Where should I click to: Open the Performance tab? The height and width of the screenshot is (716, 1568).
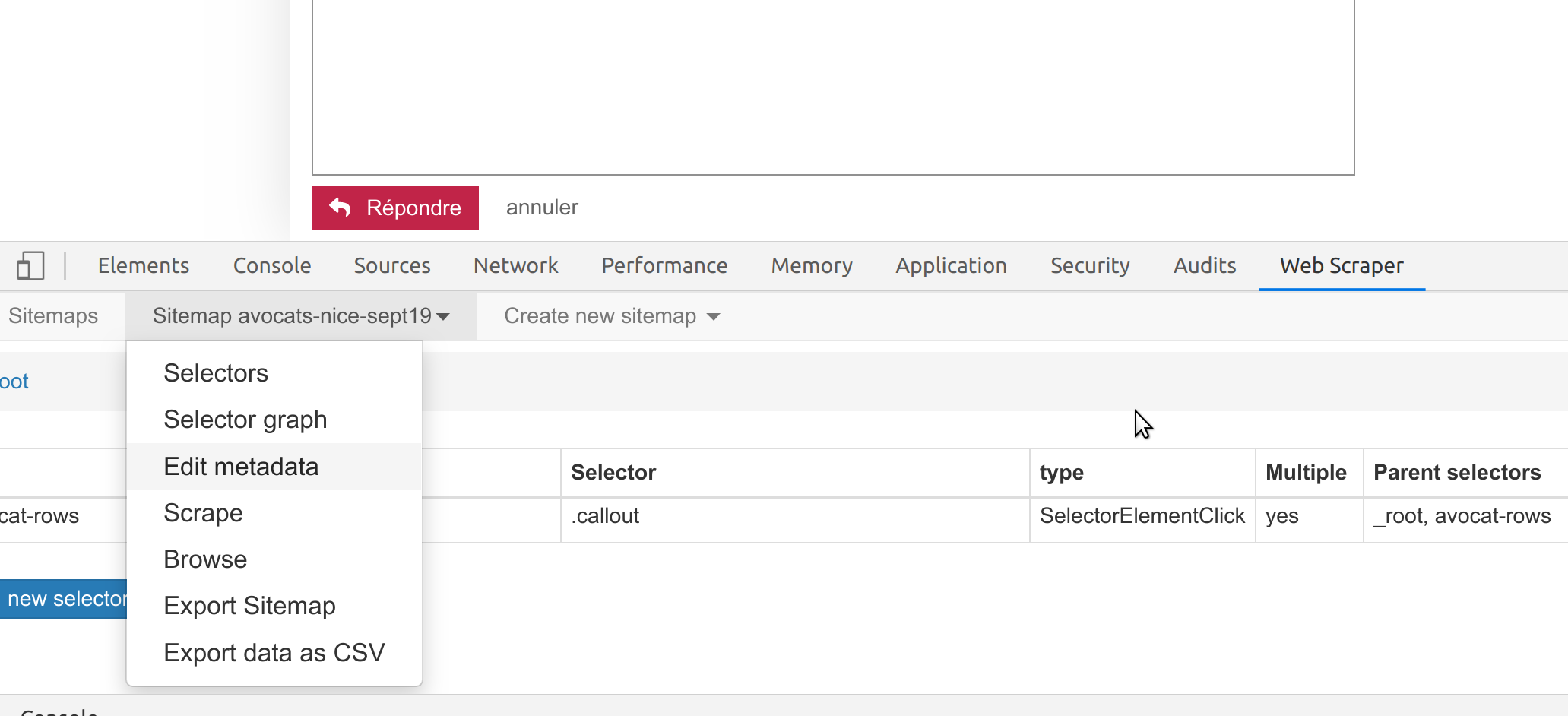pyautogui.click(x=664, y=266)
